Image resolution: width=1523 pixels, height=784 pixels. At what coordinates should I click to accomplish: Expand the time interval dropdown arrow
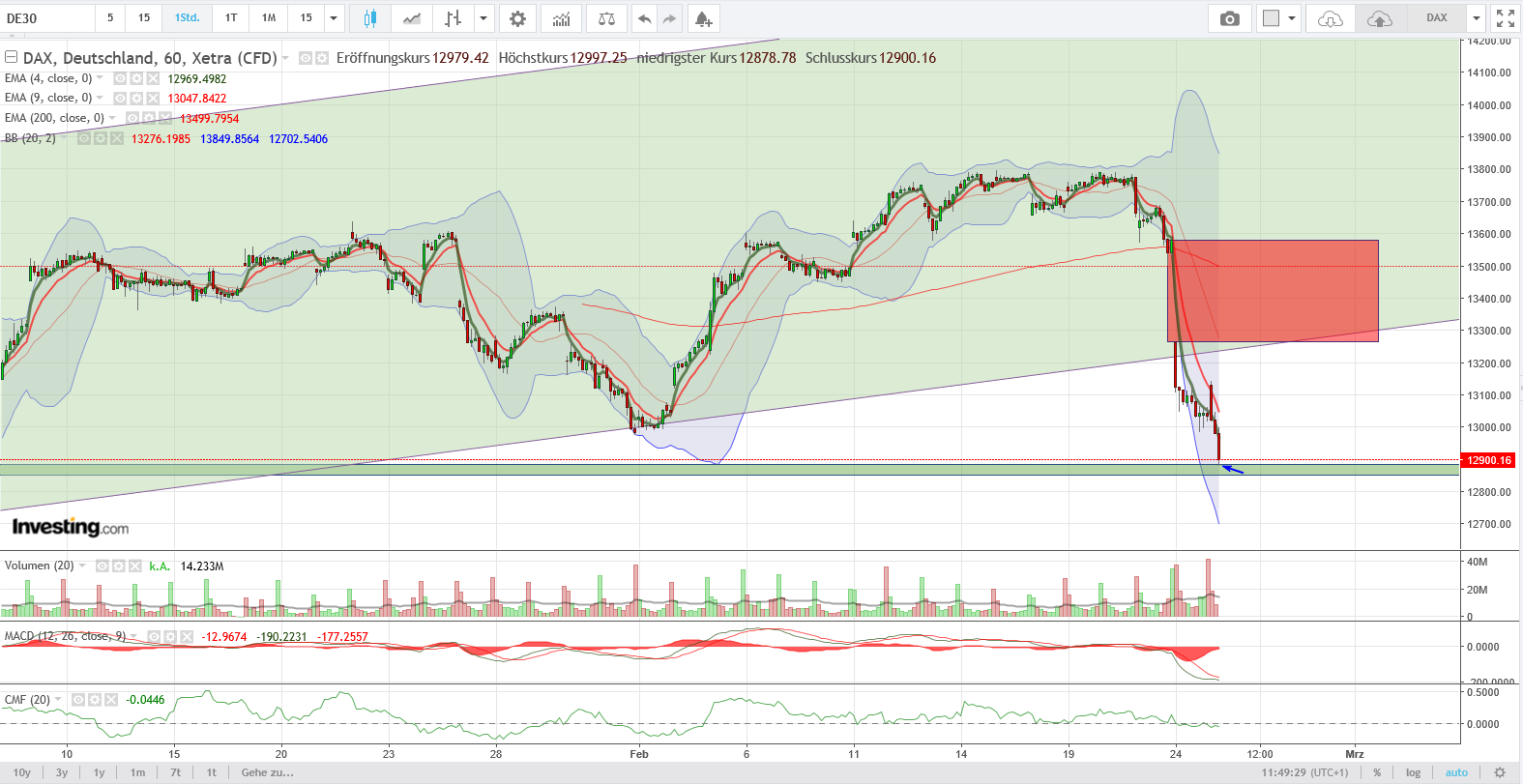[x=333, y=18]
